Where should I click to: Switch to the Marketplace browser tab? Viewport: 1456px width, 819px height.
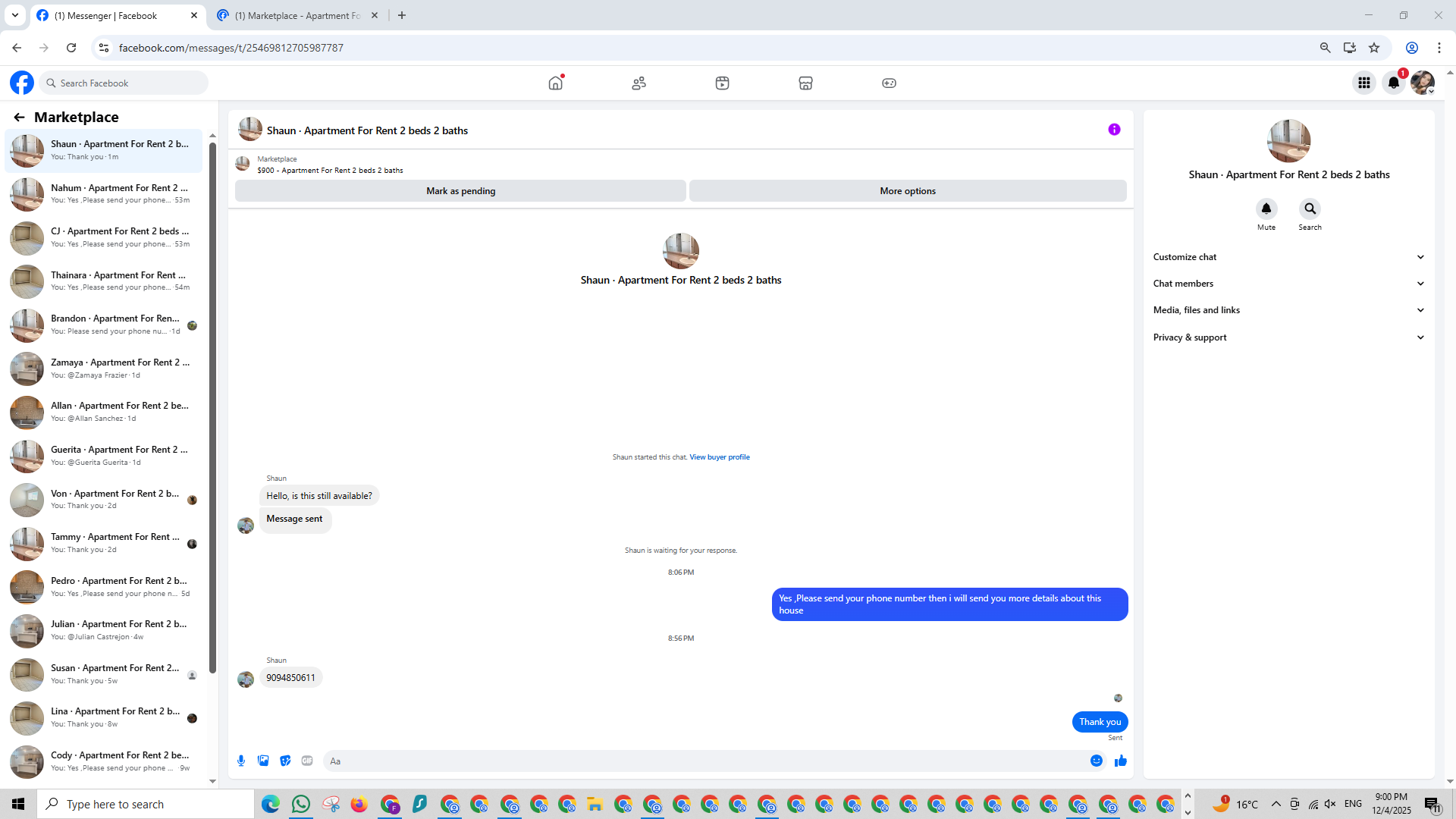(x=297, y=15)
